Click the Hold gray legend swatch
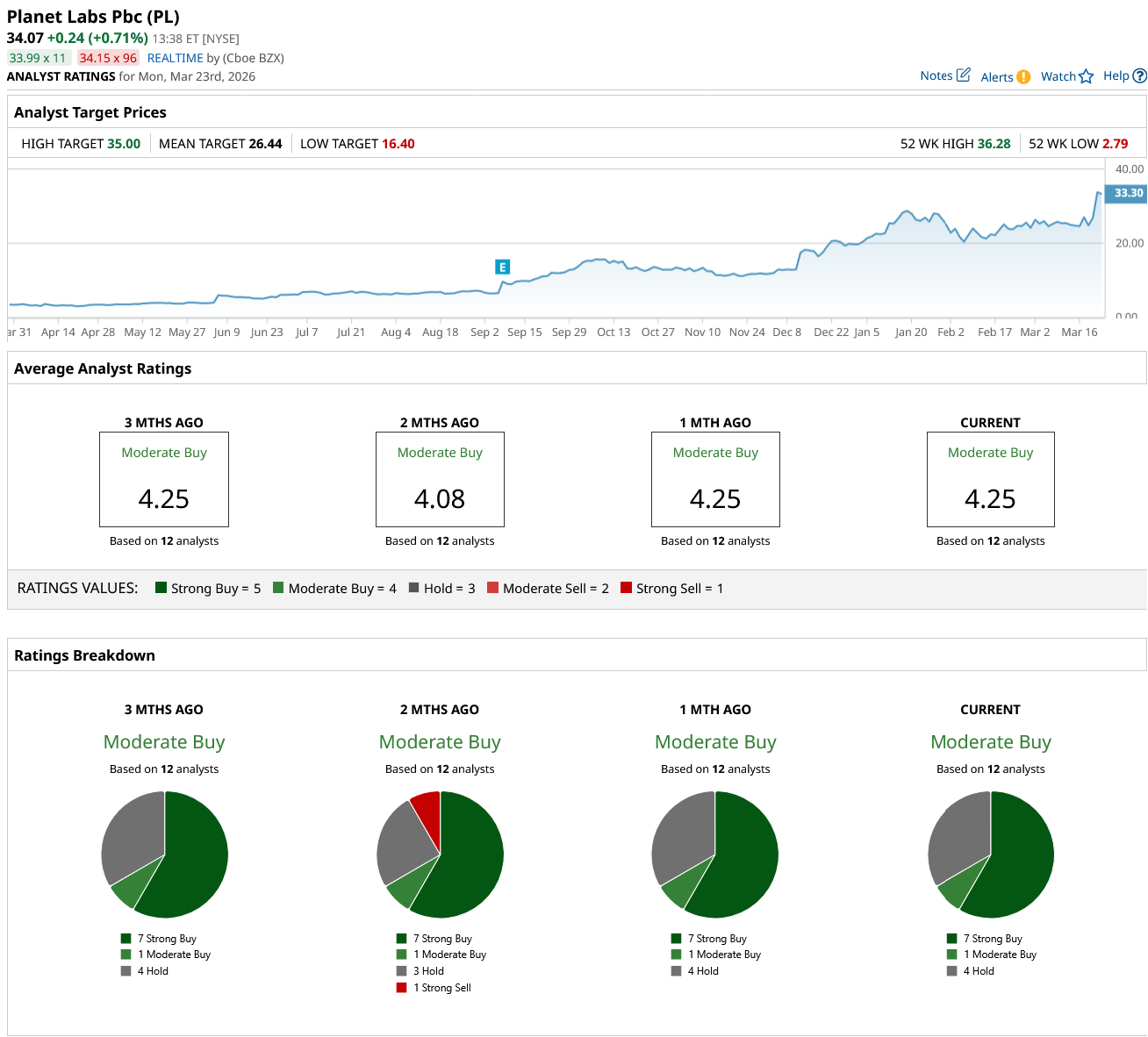The width and height of the screenshot is (1148, 1037). pyautogui.click(x=413, y=588)
